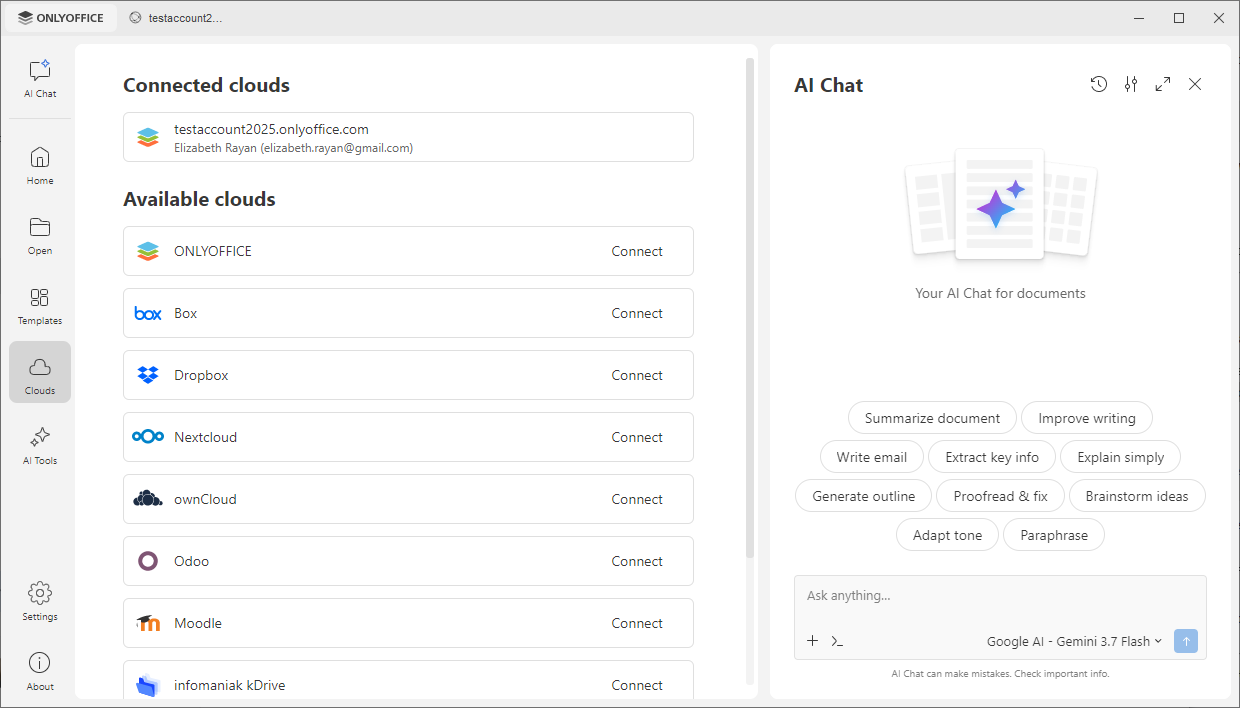This screenshot has height=708, width=1240.
Task: Click the Box cloud logo
Action: (148, 313)
